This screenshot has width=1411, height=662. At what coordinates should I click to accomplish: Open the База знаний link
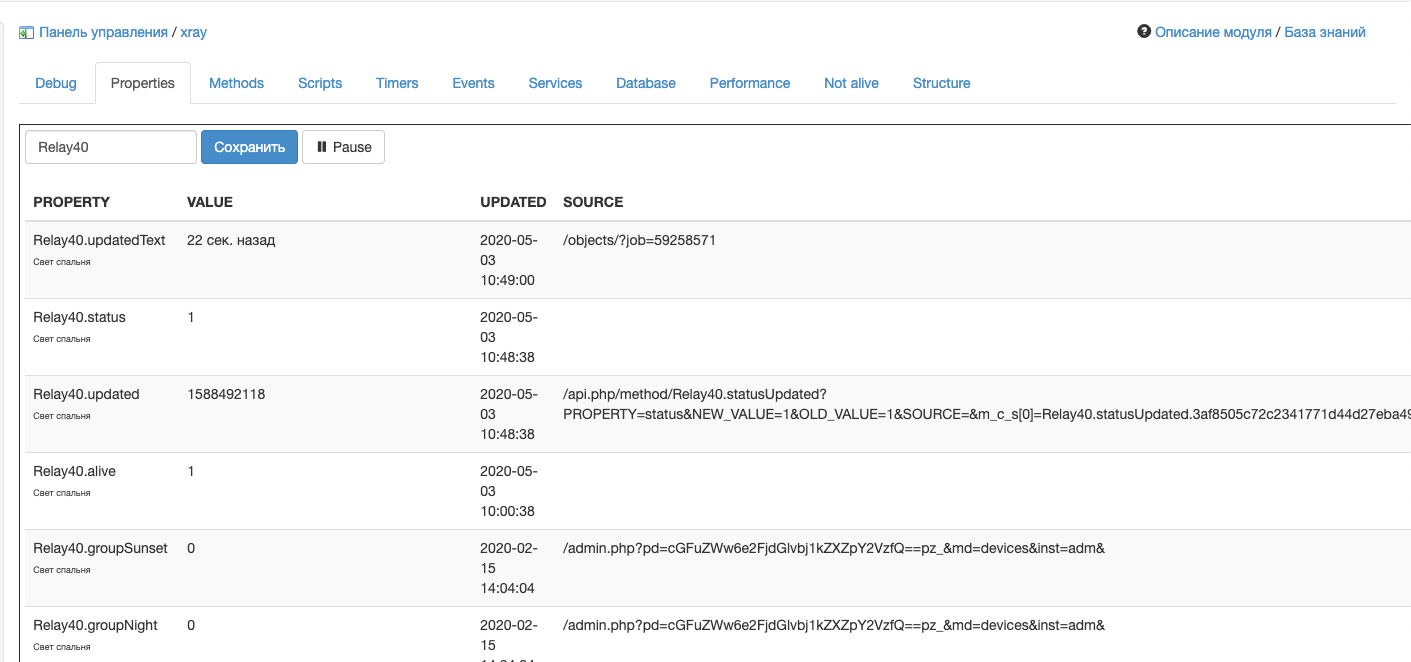pos(1325,32)
